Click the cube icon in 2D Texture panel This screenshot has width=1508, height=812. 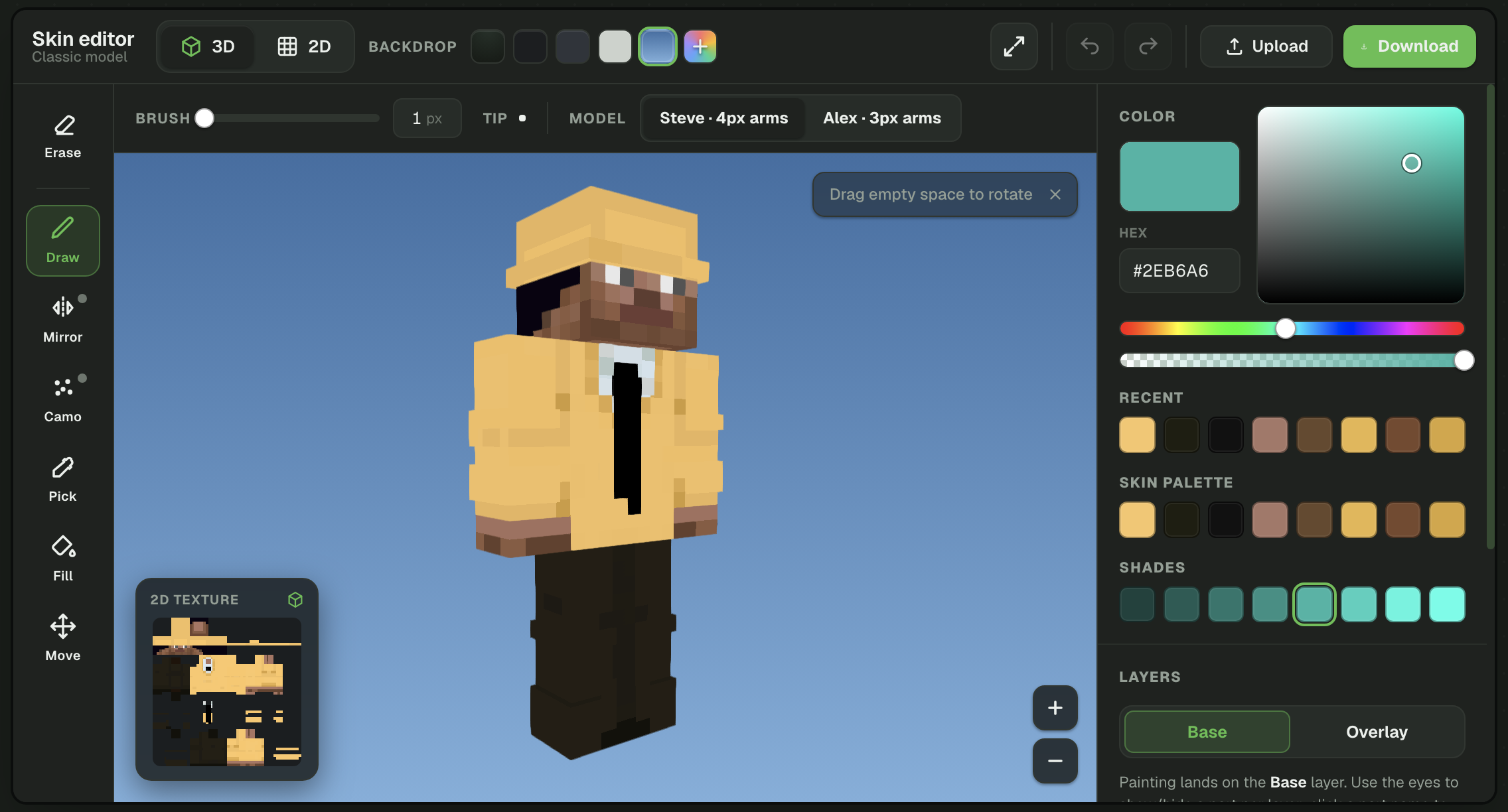point(295,600)
